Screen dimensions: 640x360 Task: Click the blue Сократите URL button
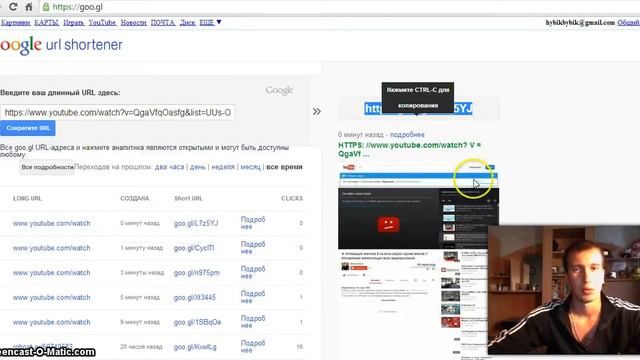[x=28, y=128]
